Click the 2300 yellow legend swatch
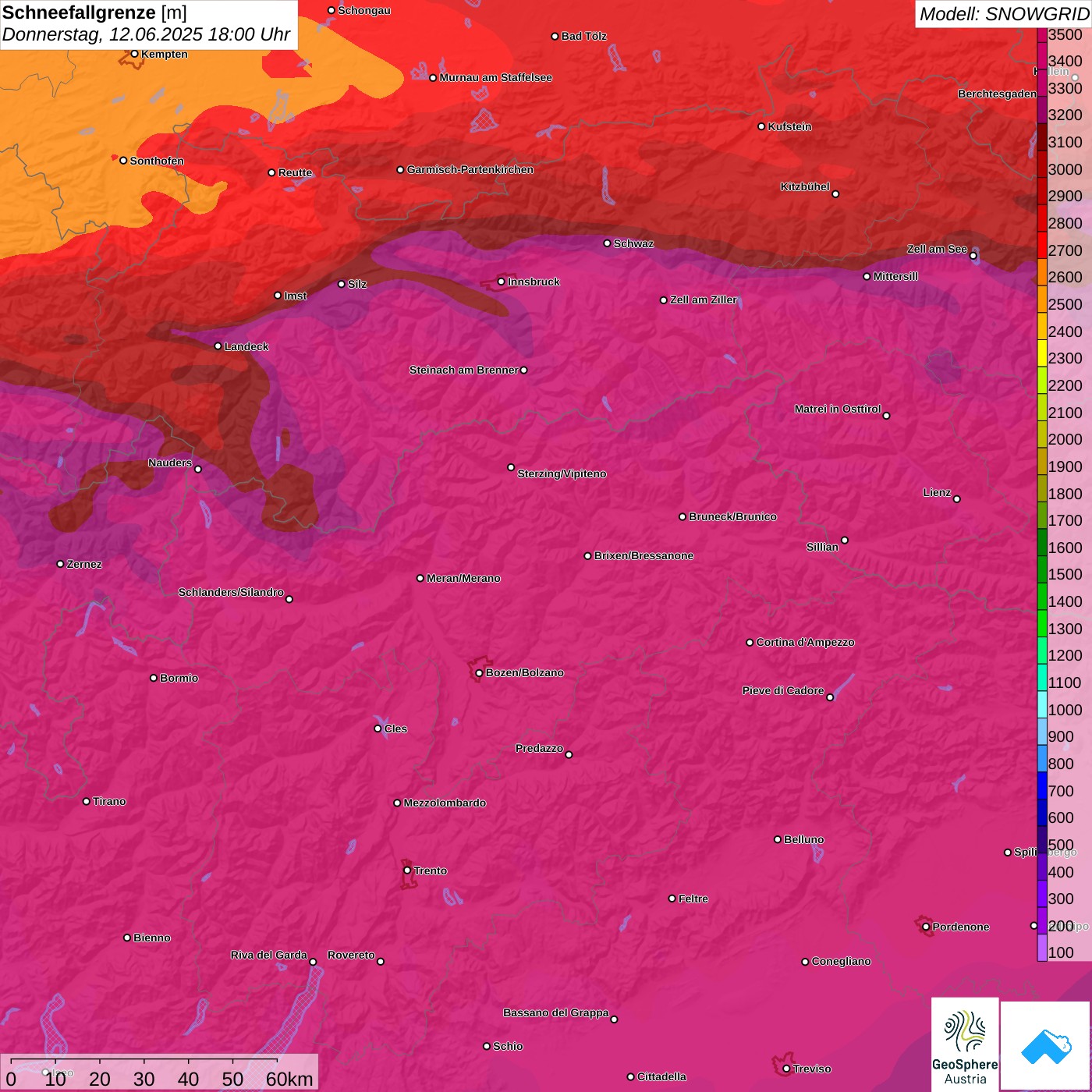The height and width of the screenshot is (1092, 1092). point(1042,353)
